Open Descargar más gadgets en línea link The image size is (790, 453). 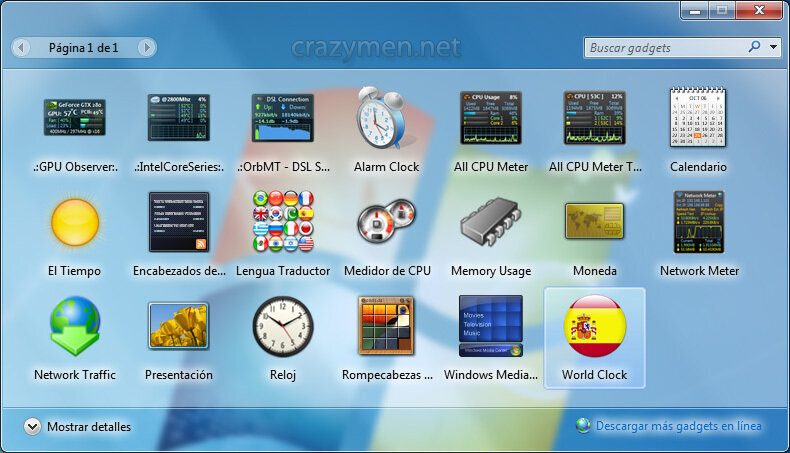[x=678, y=426]
